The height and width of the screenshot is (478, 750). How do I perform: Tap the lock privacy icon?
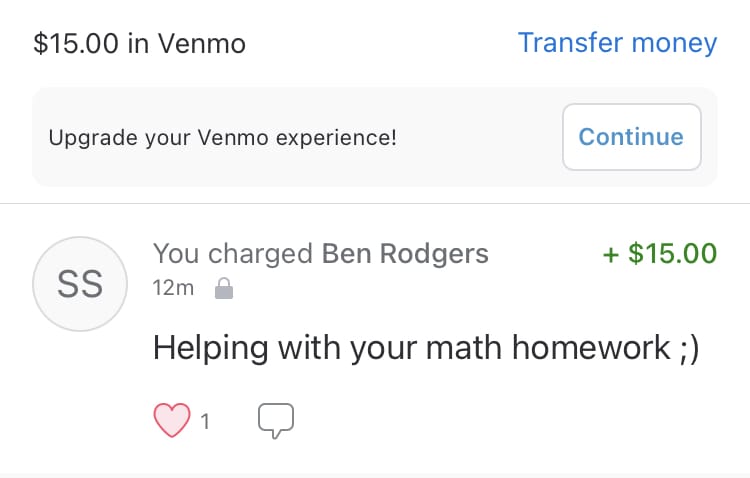(x=224, y=288)
